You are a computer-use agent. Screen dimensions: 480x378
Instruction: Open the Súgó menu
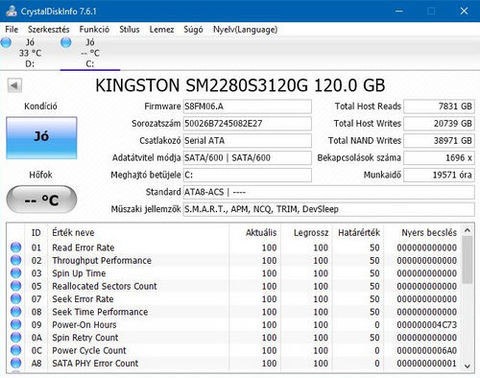[x=193, y=29]
